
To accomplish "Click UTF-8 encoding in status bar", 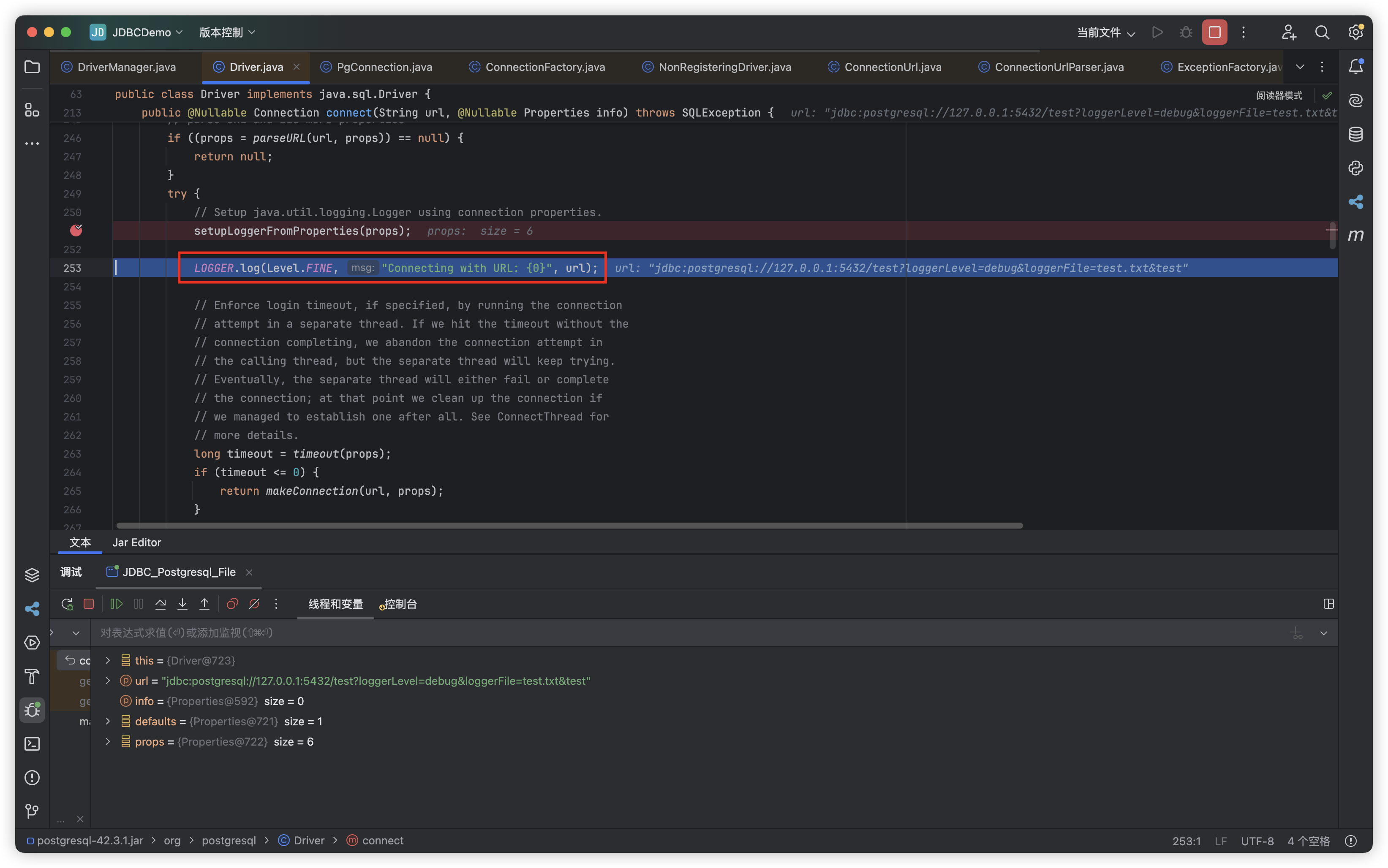I will pos(1257,841).
